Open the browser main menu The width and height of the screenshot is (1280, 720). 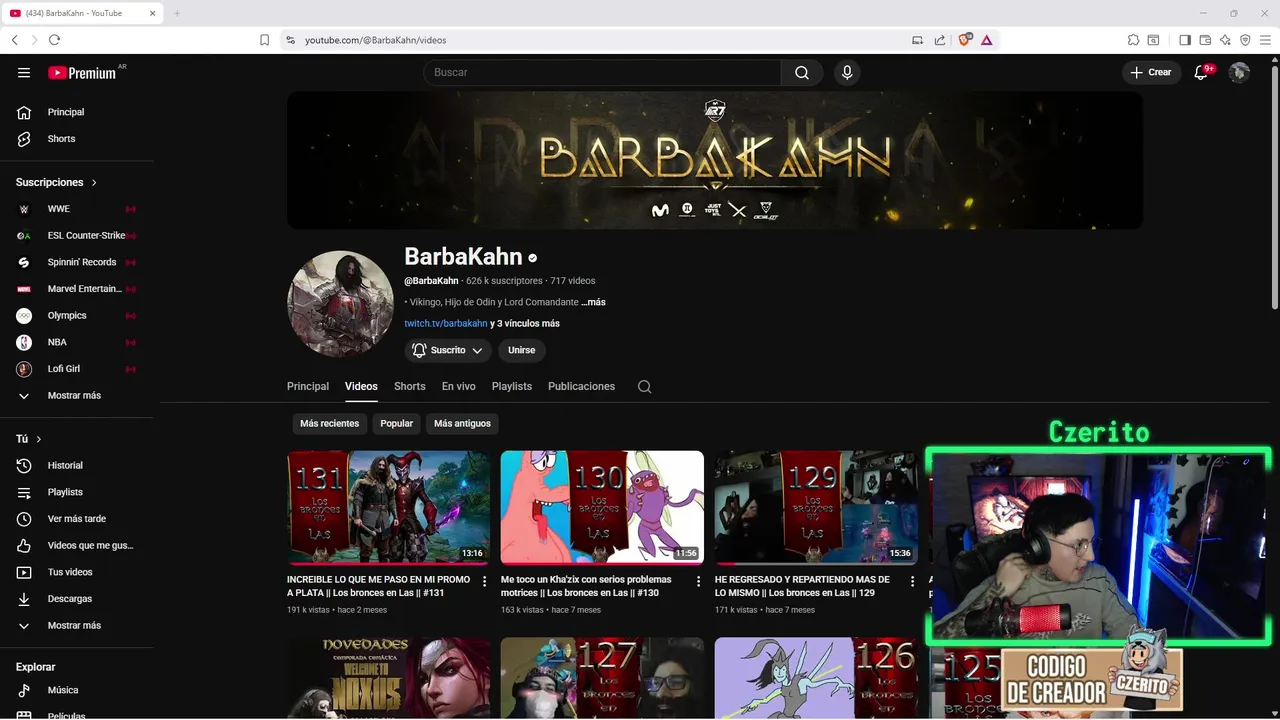(x=1265, y=40)
